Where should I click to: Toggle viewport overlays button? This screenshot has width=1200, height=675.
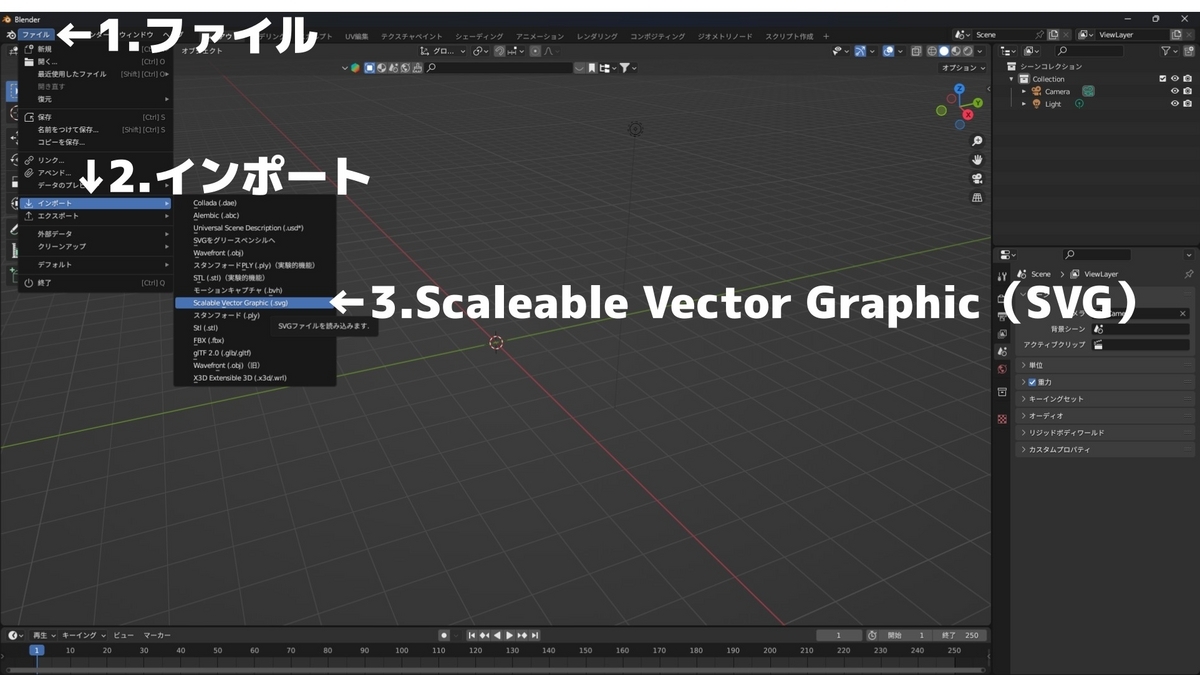888,51
